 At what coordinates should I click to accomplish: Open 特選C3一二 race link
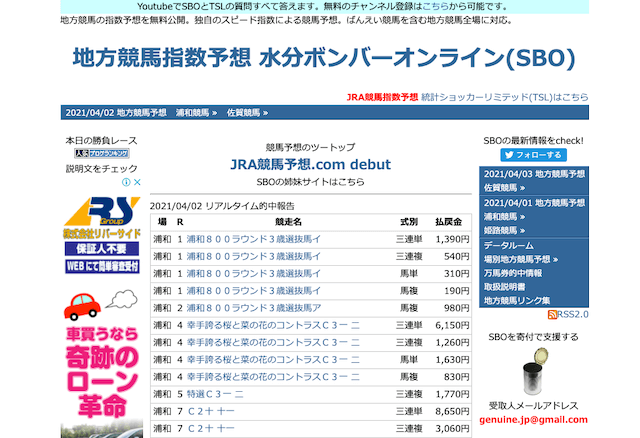coord(215,394)
